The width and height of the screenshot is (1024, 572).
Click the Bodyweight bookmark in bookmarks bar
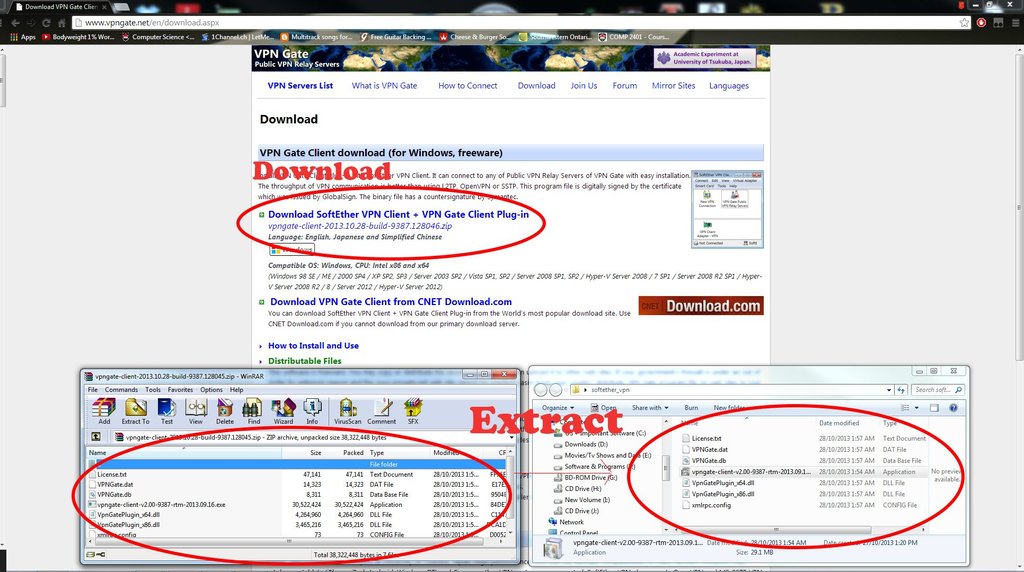(78, 37)
